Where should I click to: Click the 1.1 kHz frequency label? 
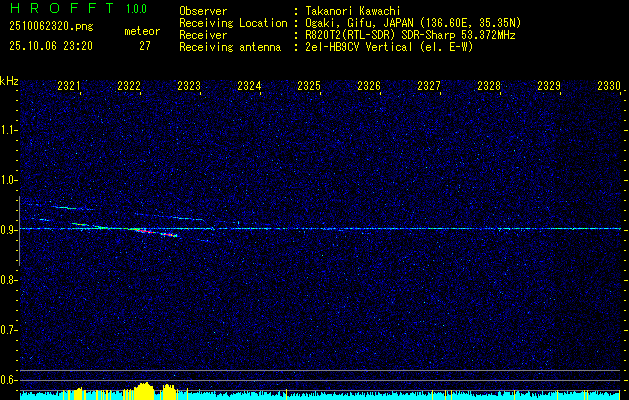(x=9, y=130)
